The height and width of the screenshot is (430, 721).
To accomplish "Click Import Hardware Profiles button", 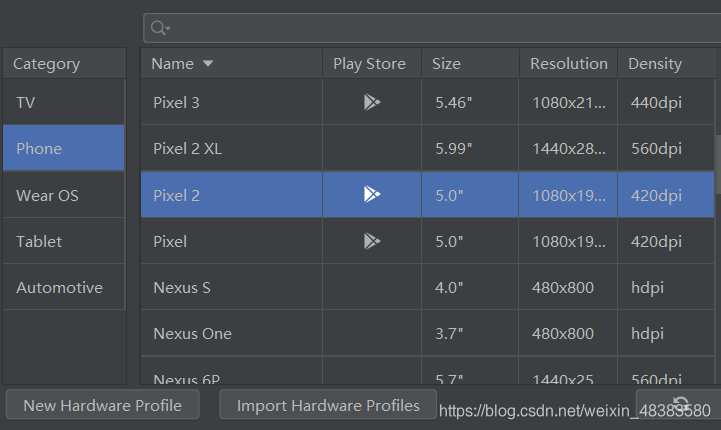I will [328, 405].
